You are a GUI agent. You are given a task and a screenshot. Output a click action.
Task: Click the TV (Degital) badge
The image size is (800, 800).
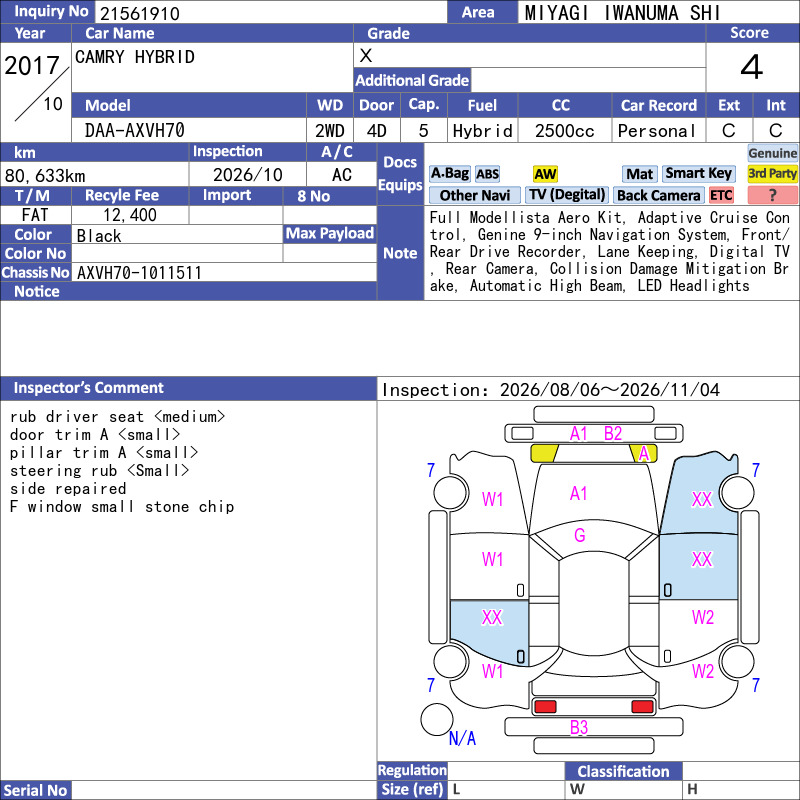coord(567,195)
